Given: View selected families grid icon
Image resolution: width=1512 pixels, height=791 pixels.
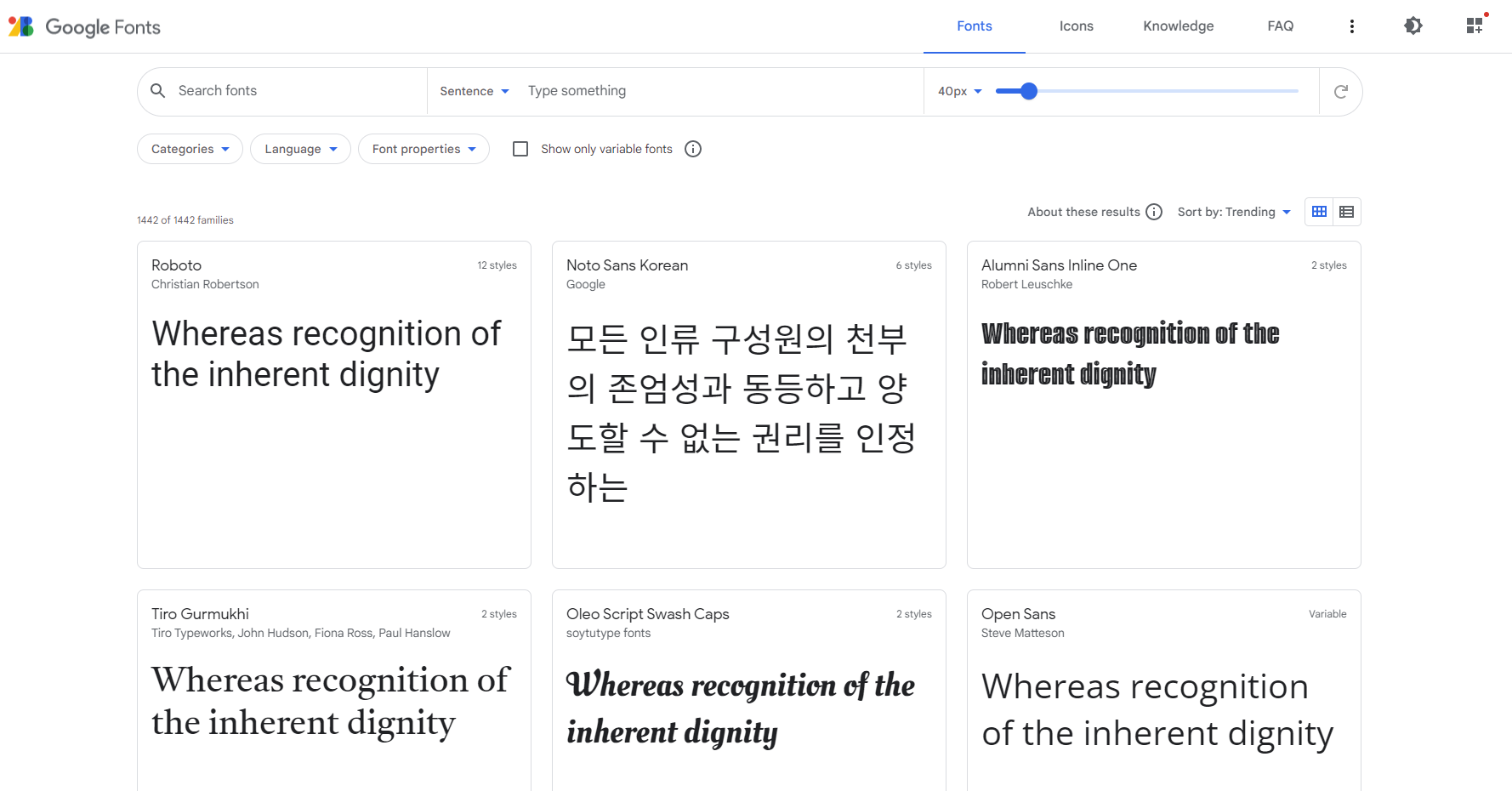Looking at the screenshot, I should click(1475, 26).
